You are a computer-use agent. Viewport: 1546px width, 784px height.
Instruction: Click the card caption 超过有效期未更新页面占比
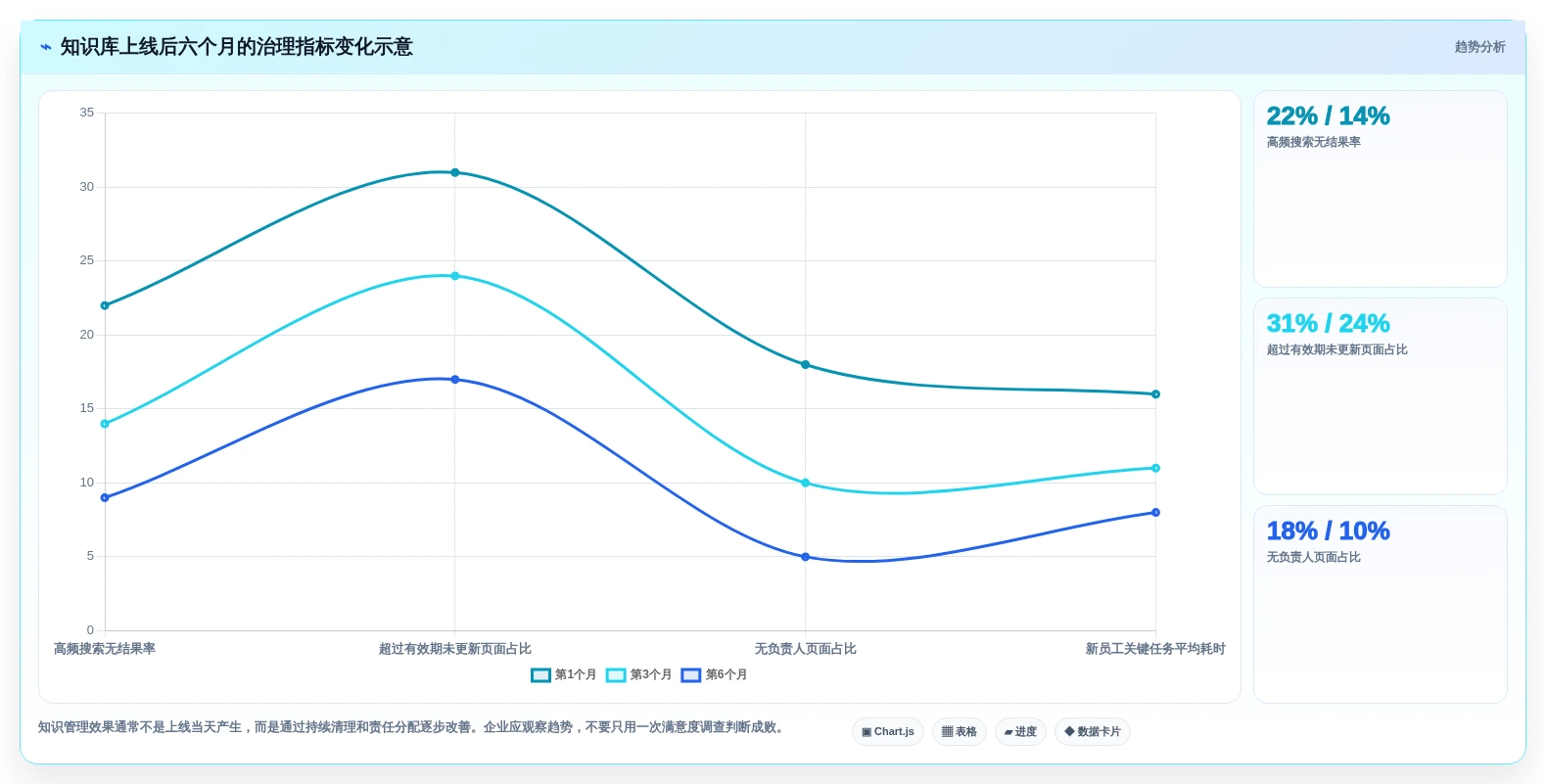pyautogui.click(x=1337, y=349)
